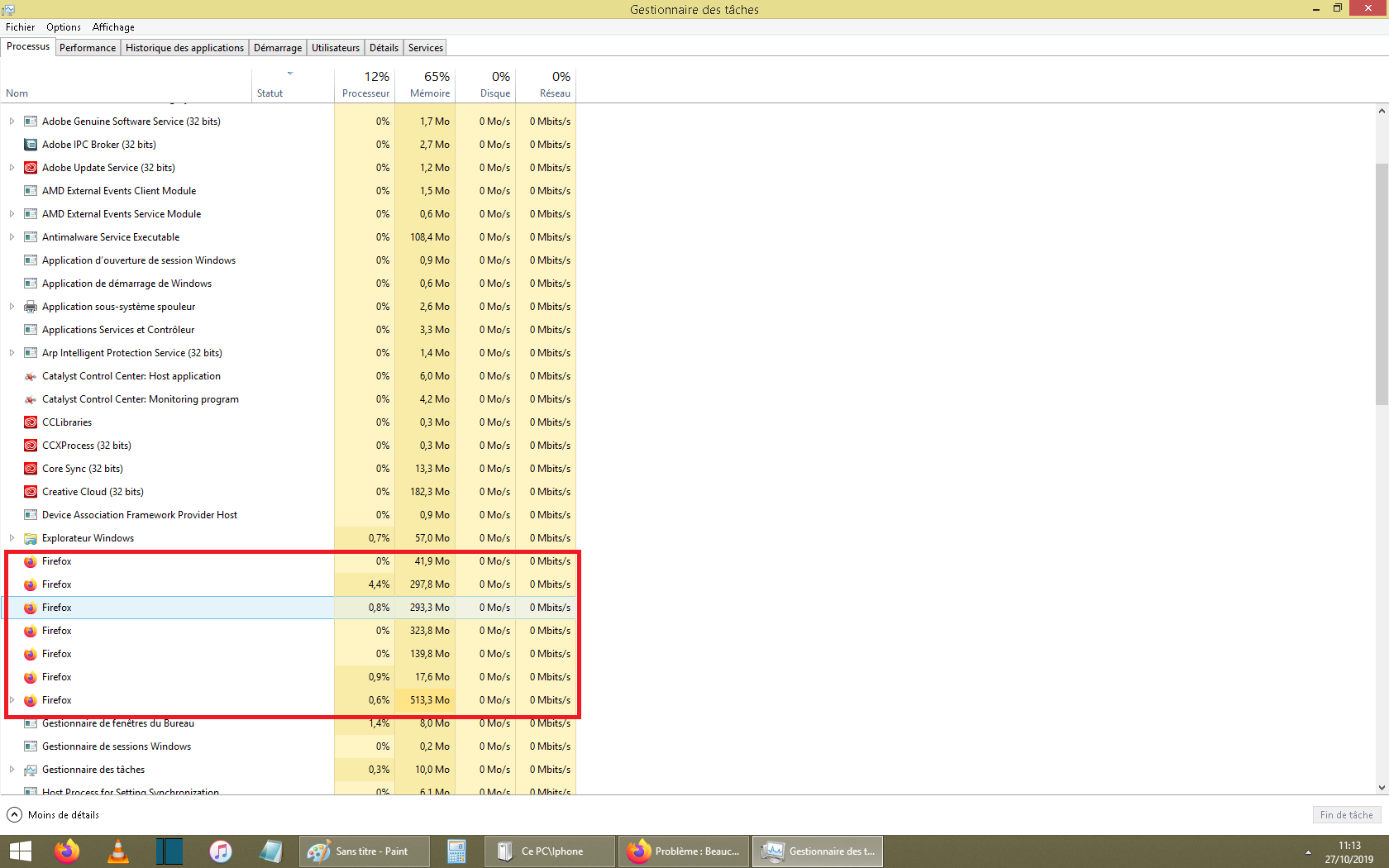
Task: Click the Adobe IPC Broker process icon
Action: 31,145
